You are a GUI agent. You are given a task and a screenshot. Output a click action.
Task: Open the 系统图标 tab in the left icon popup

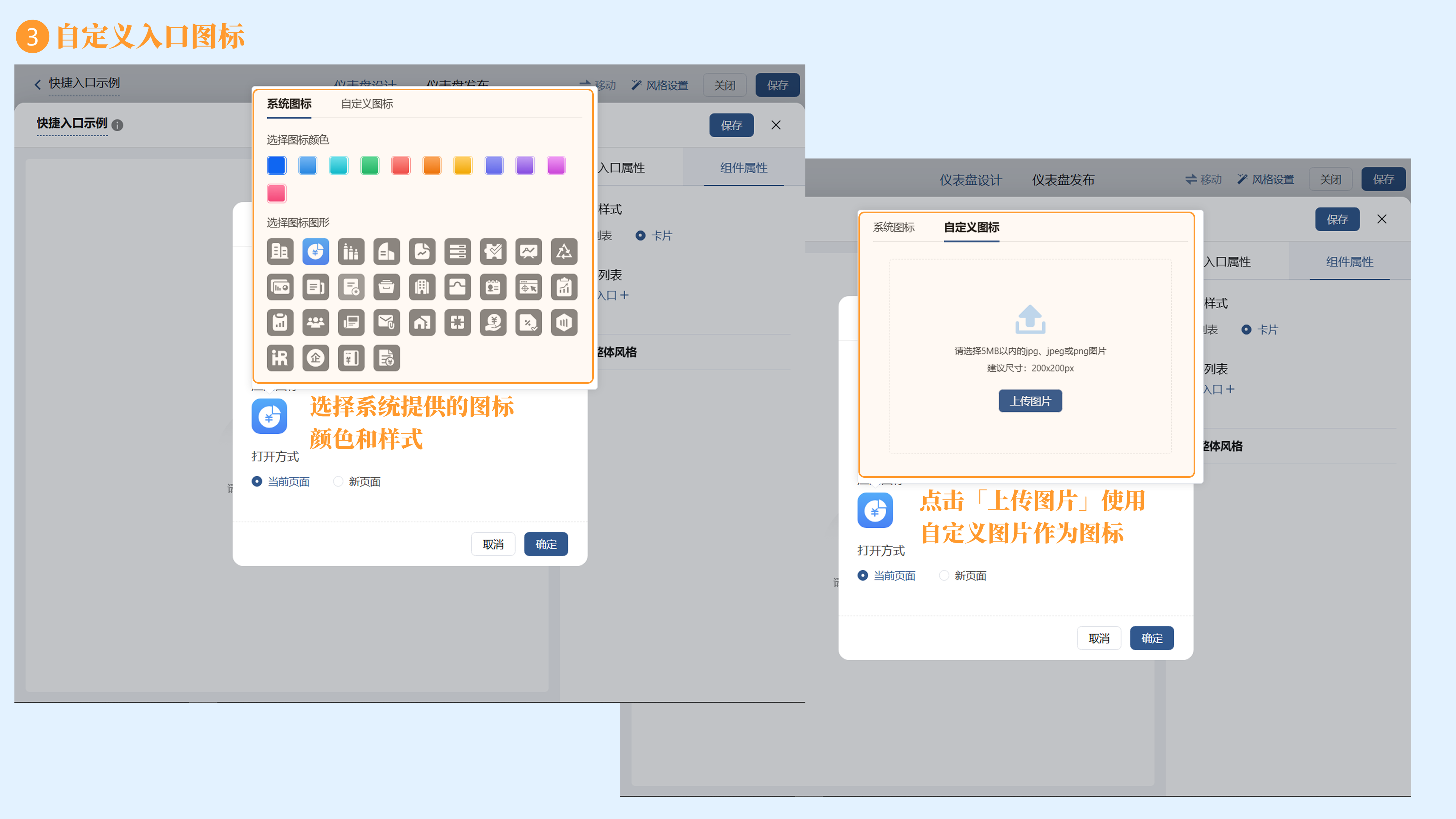point(289,104)
